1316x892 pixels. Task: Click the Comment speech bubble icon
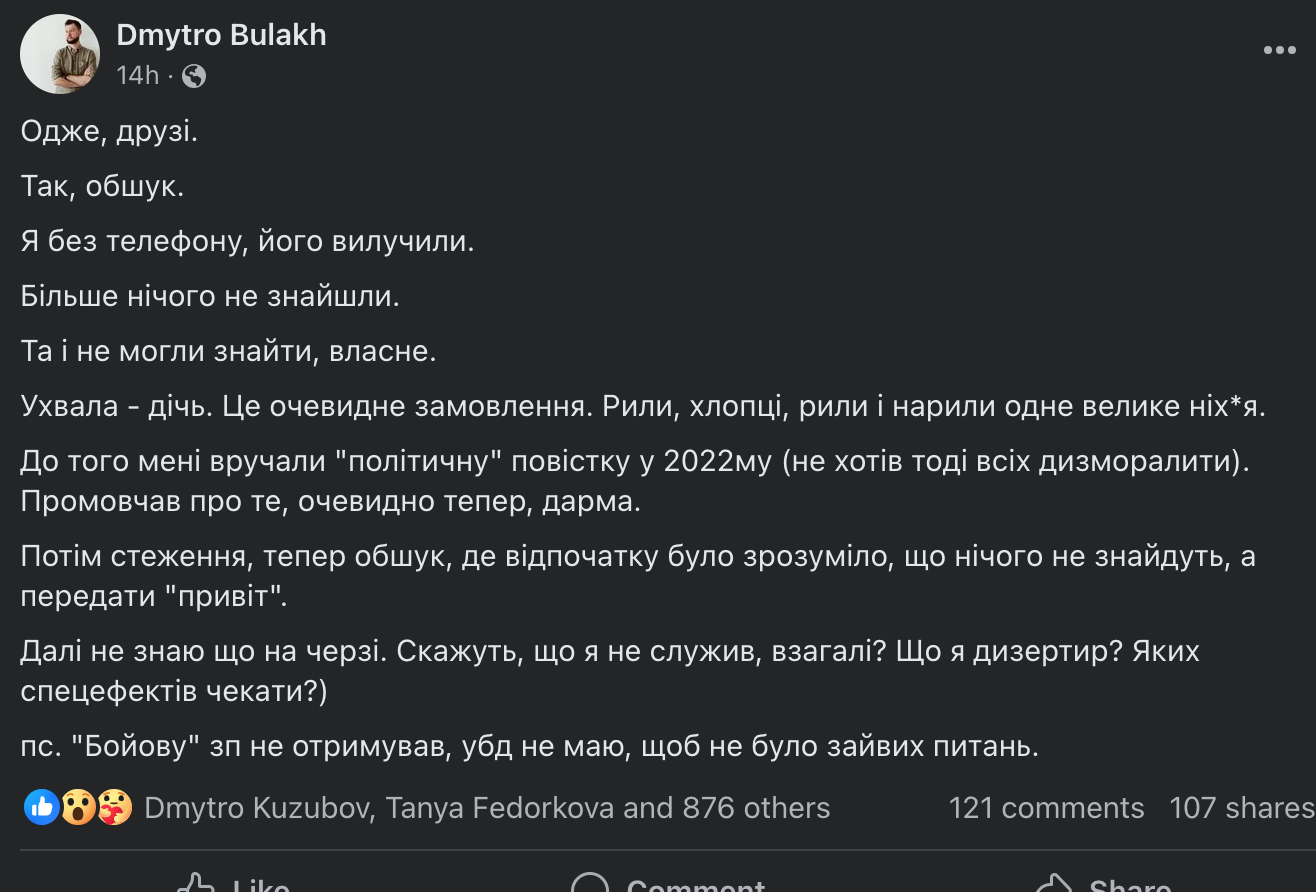coord(590,884)
